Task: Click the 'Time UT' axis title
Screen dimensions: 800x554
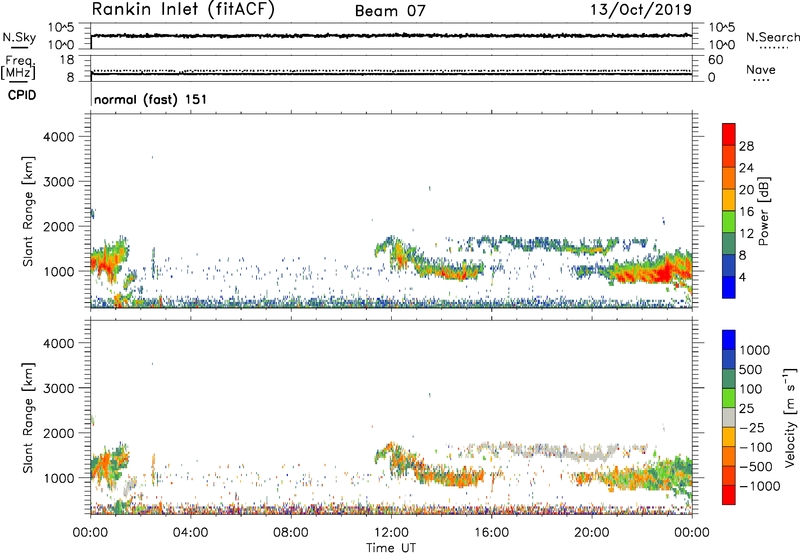Action: [x=391, y=548]
